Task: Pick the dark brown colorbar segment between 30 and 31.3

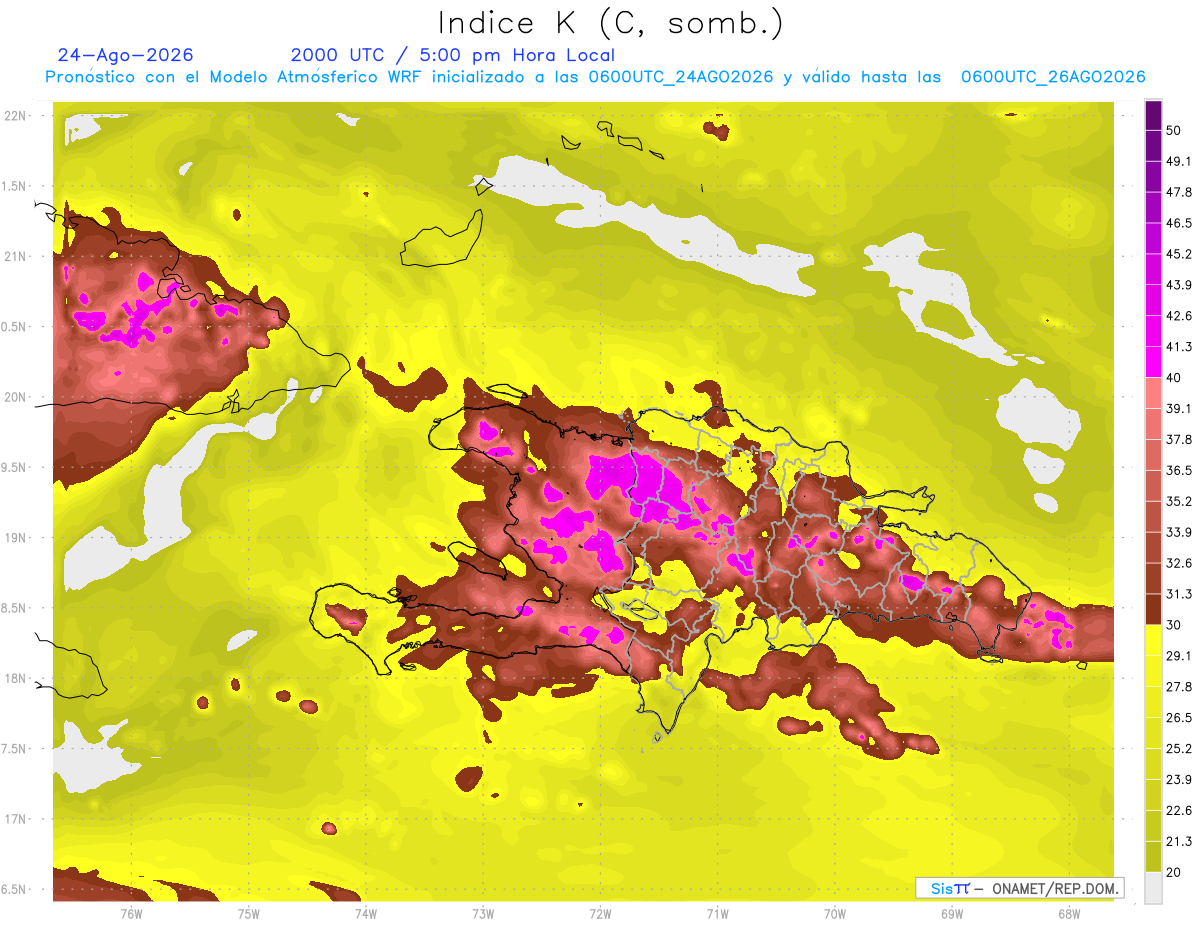Action: tap(1153, 609)
